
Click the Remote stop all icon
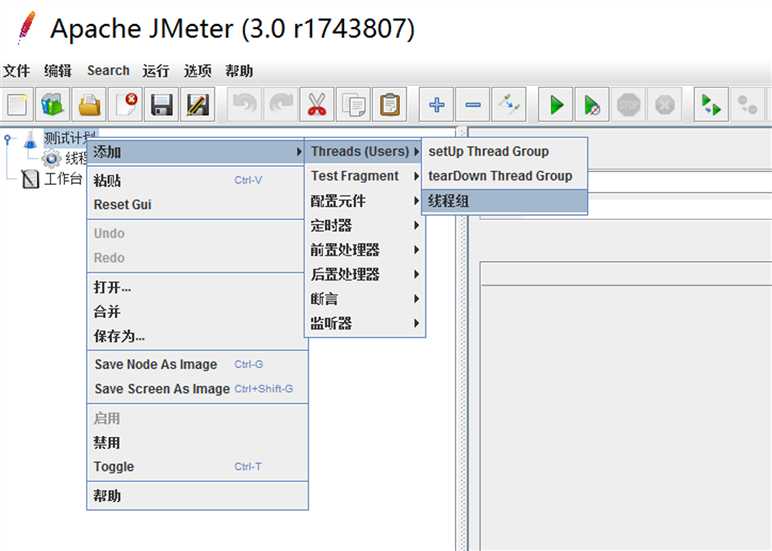tap(747, 104)
